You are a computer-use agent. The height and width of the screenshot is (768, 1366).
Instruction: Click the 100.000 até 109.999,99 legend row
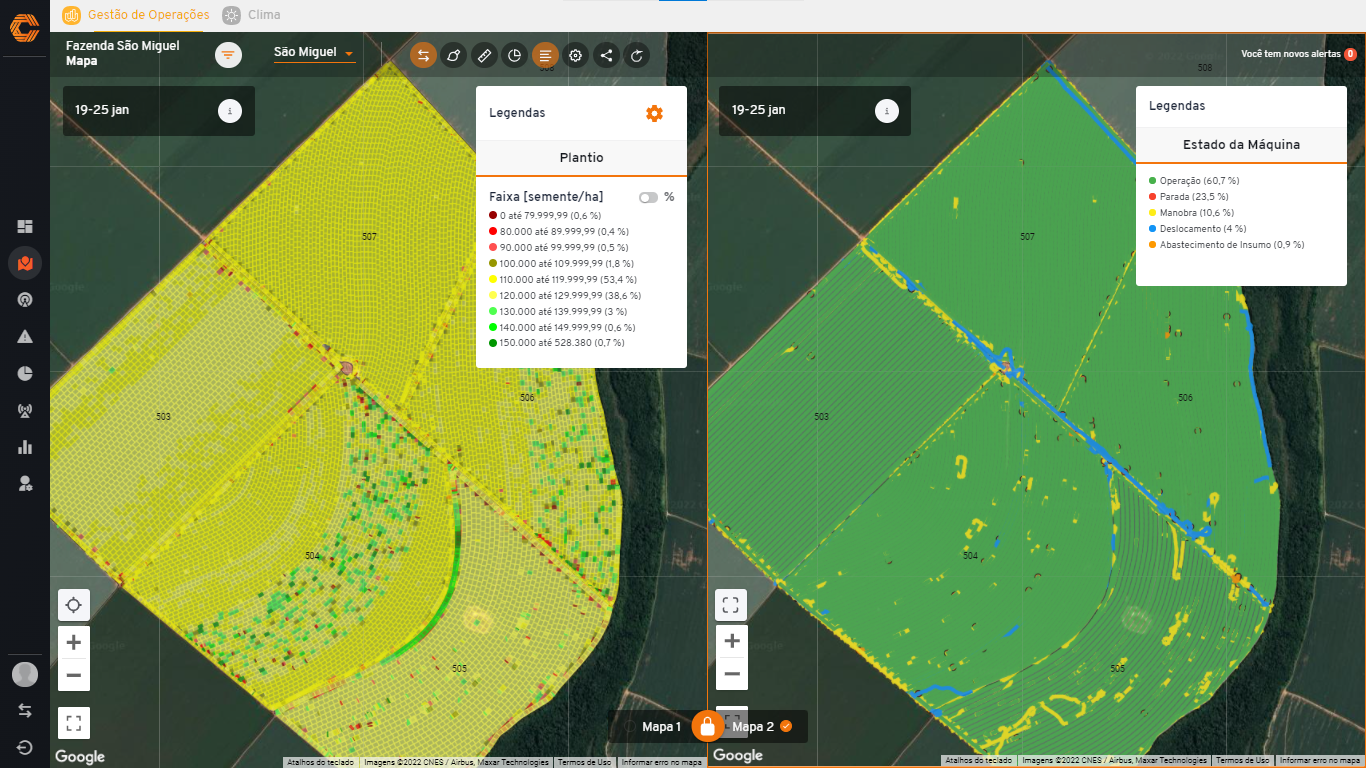coord(563,264)
